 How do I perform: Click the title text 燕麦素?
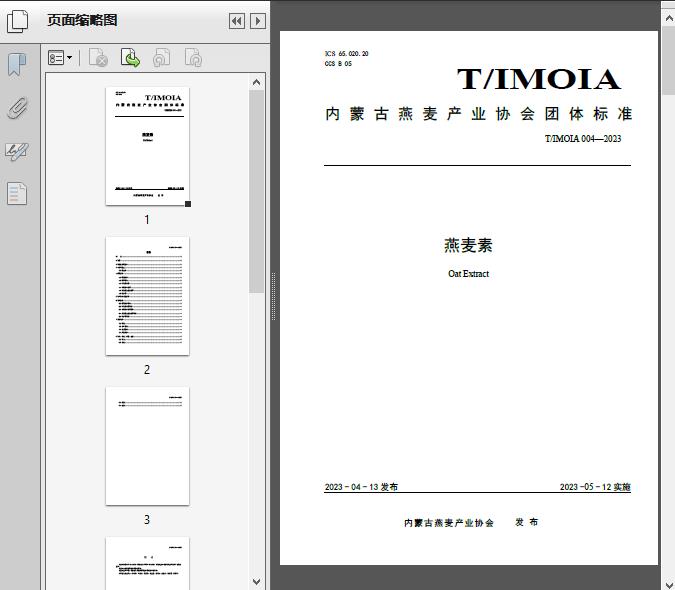tap(468, 245)
